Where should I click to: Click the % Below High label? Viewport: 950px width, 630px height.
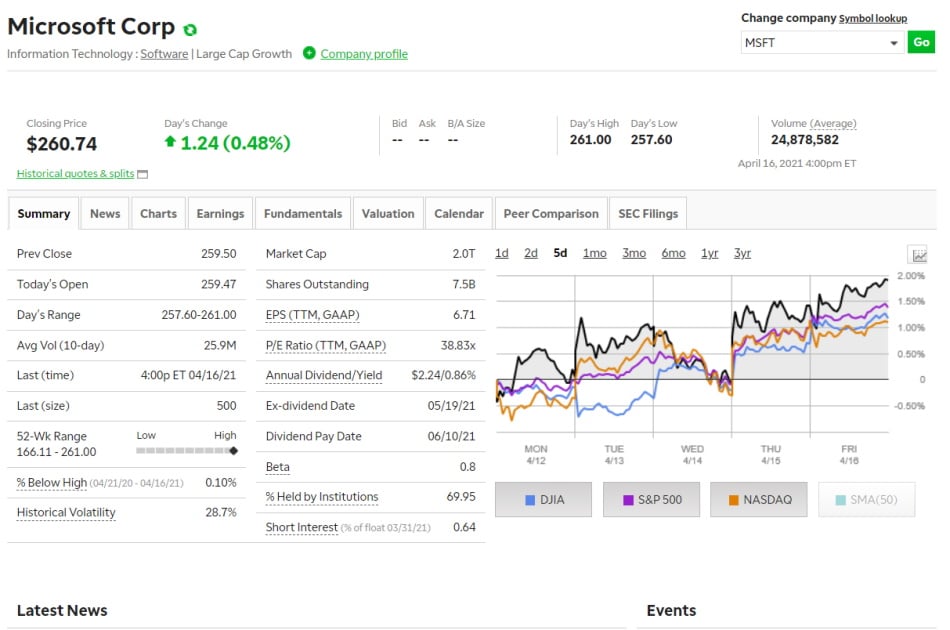pyautogui.click(x=52, y=483)
